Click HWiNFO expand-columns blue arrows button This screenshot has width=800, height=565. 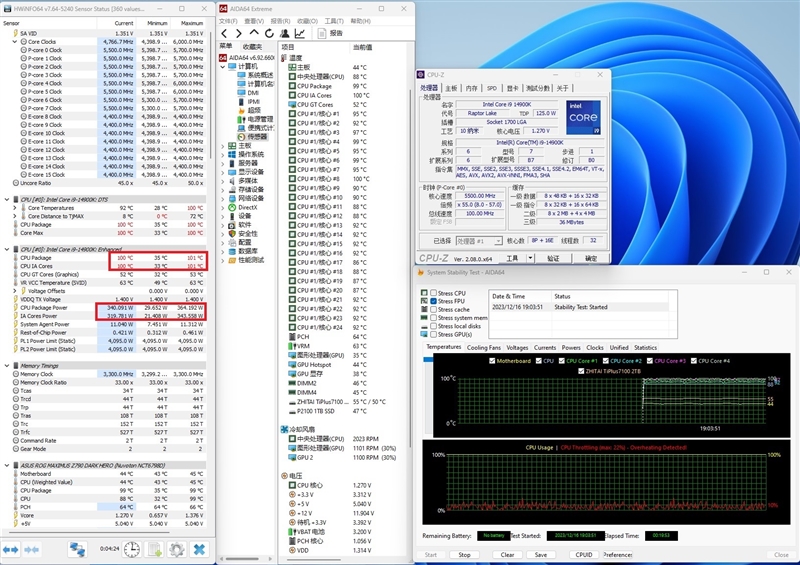(10, 550)
